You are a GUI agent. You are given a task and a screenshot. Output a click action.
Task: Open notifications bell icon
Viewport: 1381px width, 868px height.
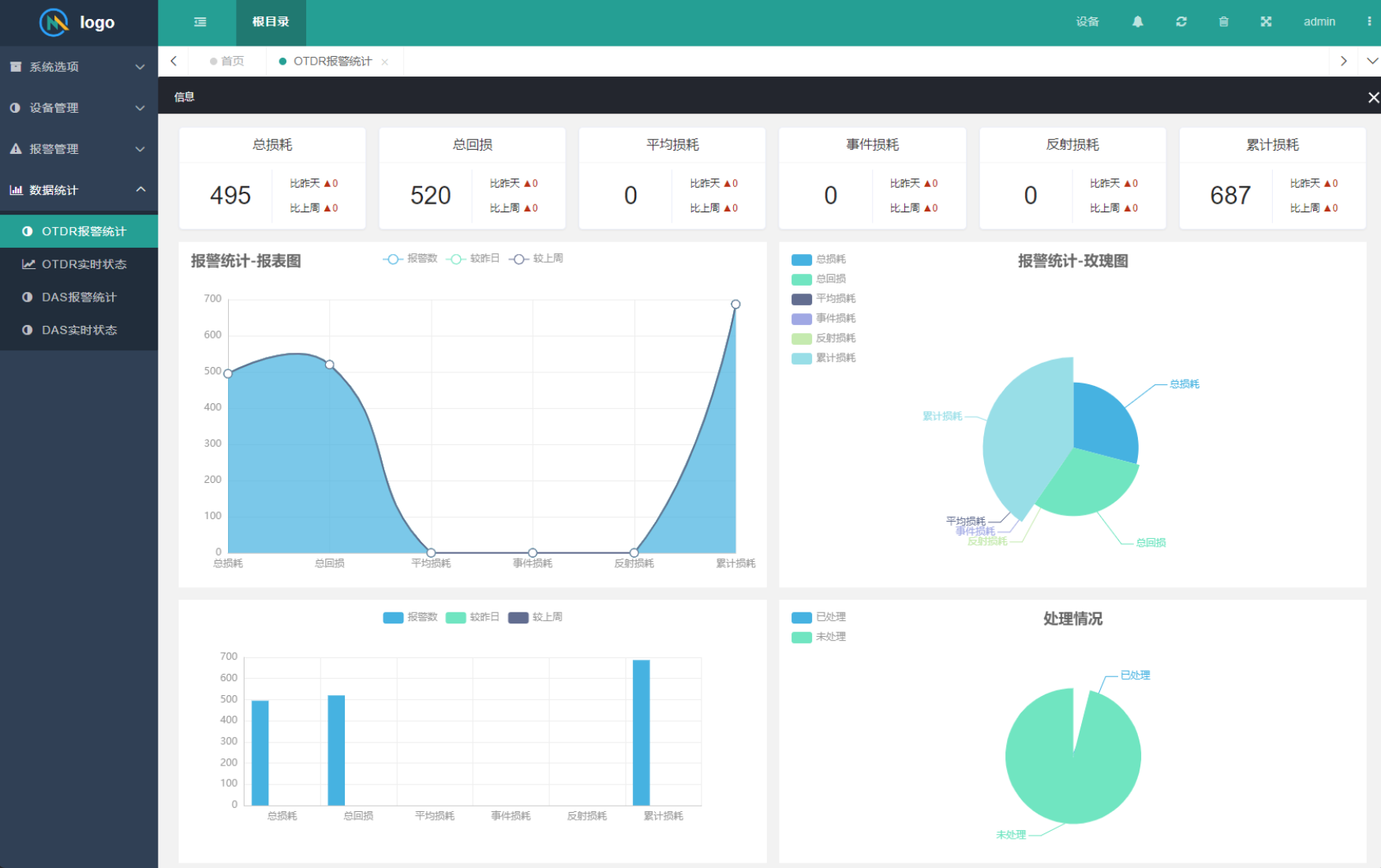click(x=1138, y=22)
